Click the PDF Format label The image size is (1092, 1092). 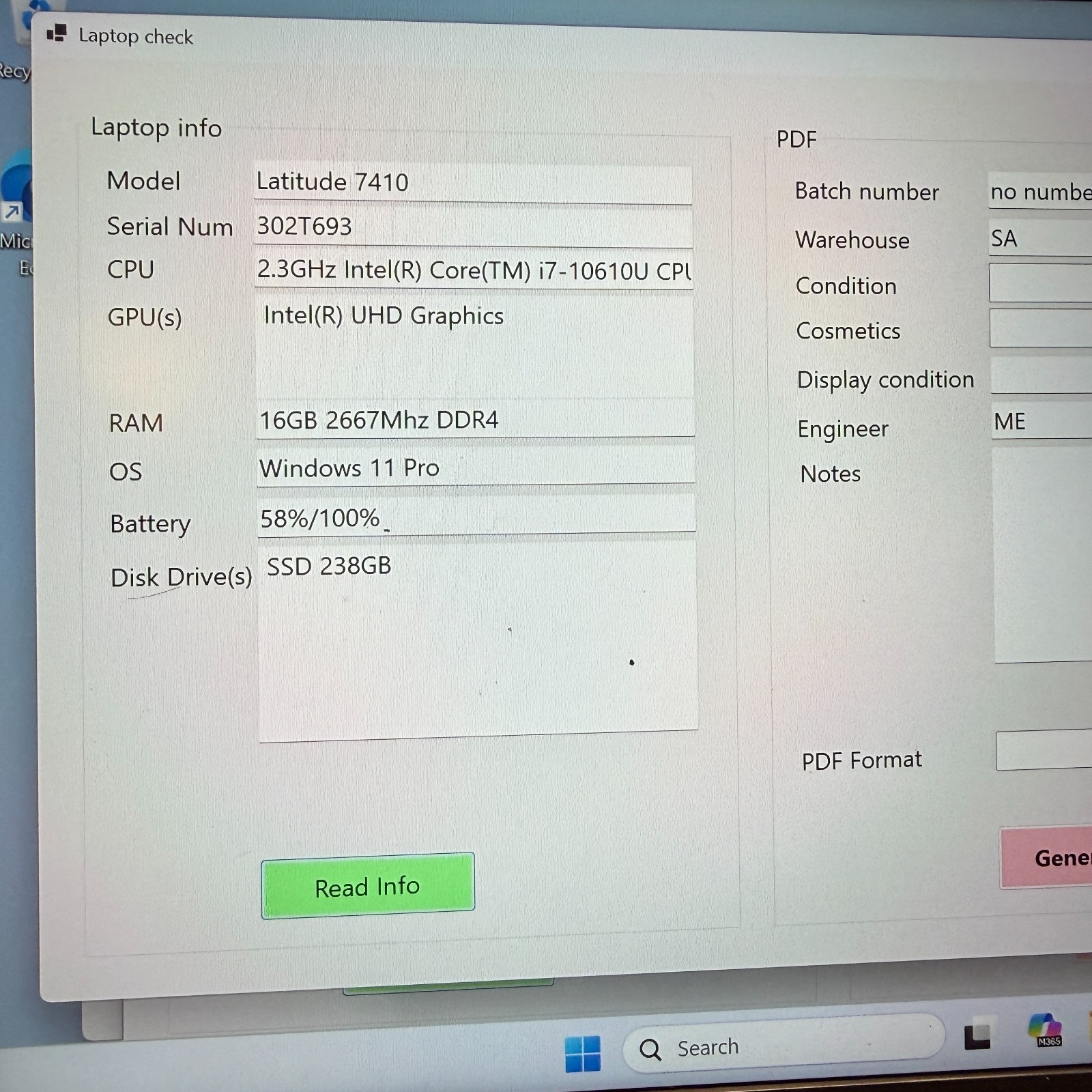(x=862, y=760)
